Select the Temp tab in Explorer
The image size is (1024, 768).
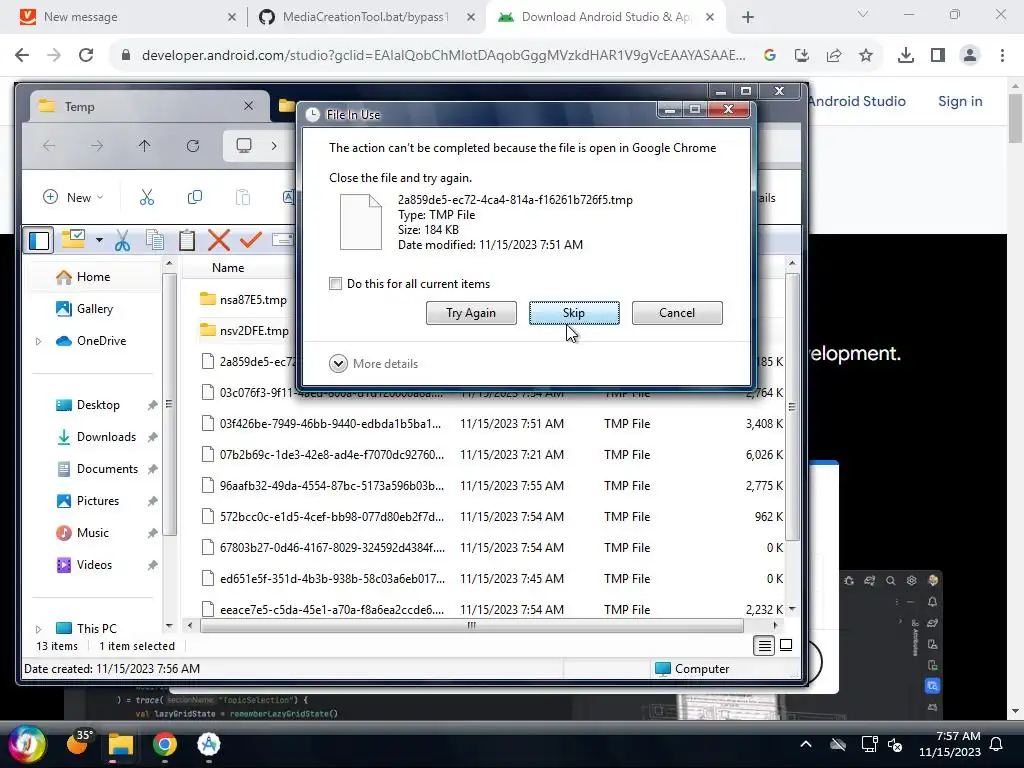150,106
